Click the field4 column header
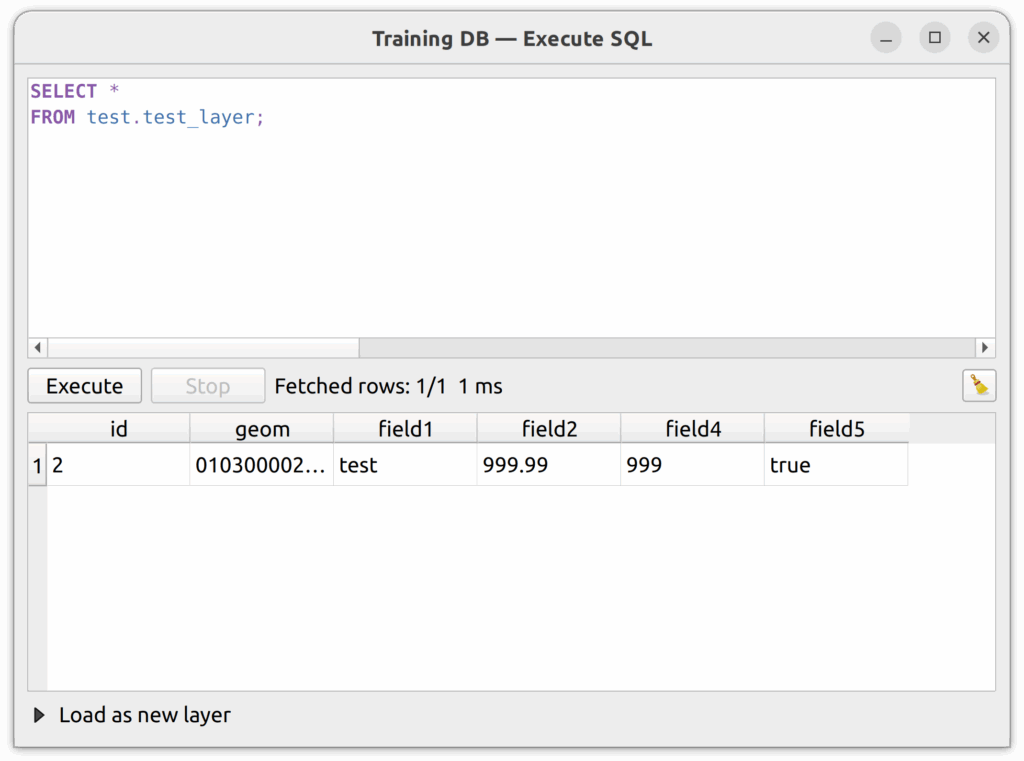The width and height of the screenshot is (1024, 761). (x=693, y=429)
